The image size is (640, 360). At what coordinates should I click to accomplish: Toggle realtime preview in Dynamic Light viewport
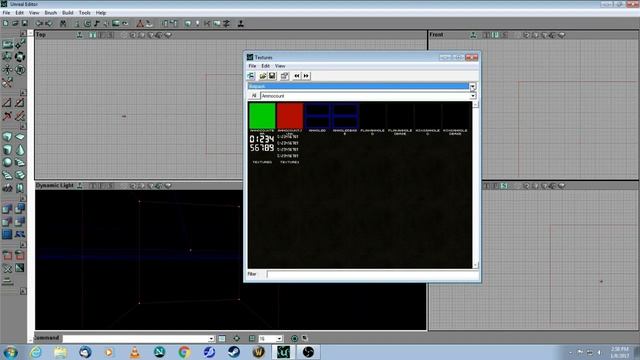pos(80,186)
